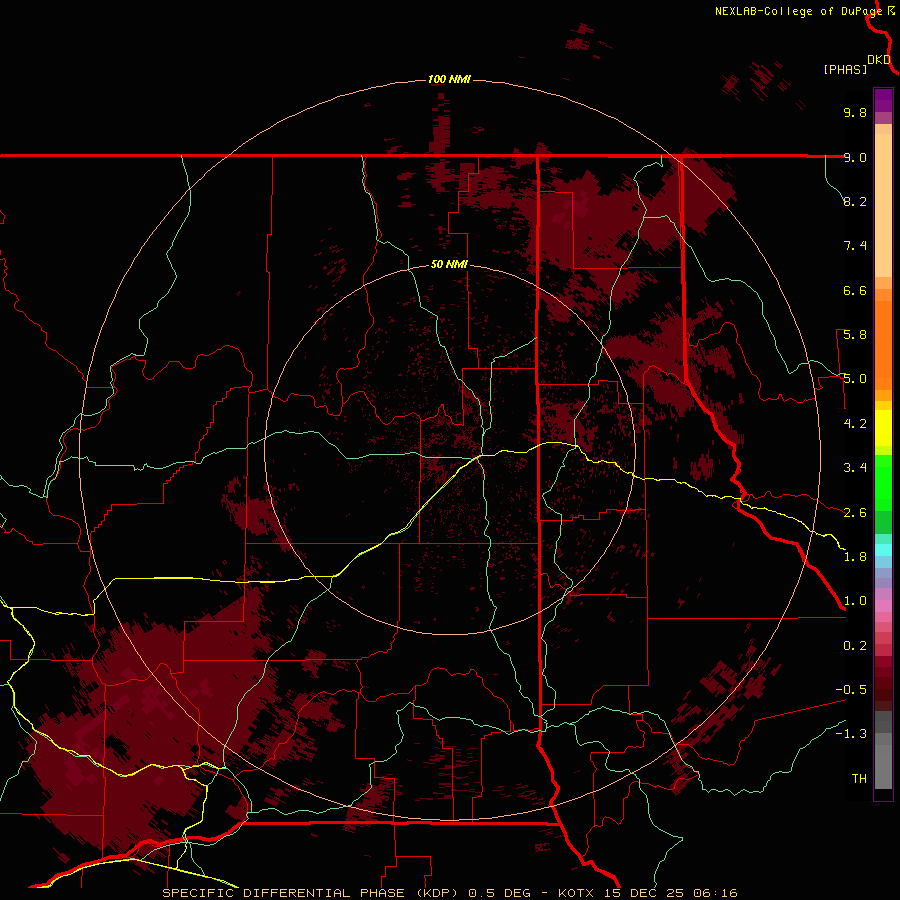Click the TH threshold label on the legend
The height and width of the screenshot is (900, 900).
(859, 779)
